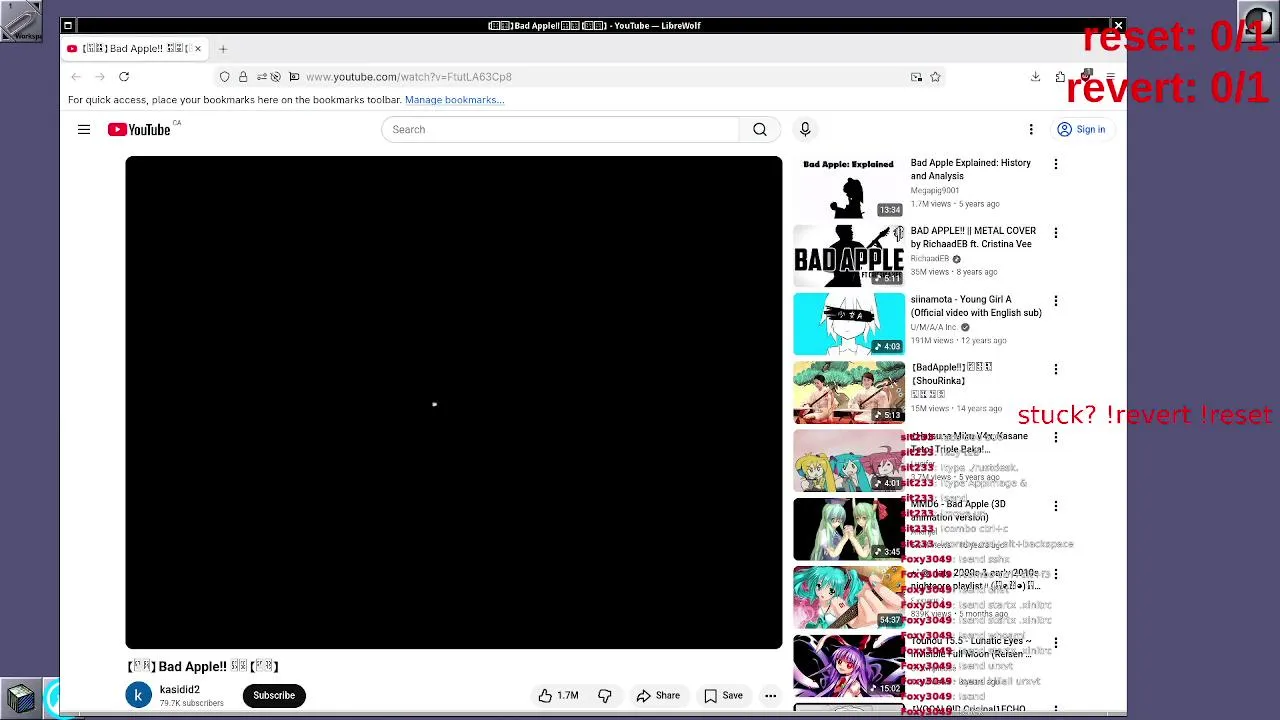Image resolution: width=1280 pixels, height=720 pixels.
Task: Select the Bad Apple YouTube tab
Action: coord(135,48)
